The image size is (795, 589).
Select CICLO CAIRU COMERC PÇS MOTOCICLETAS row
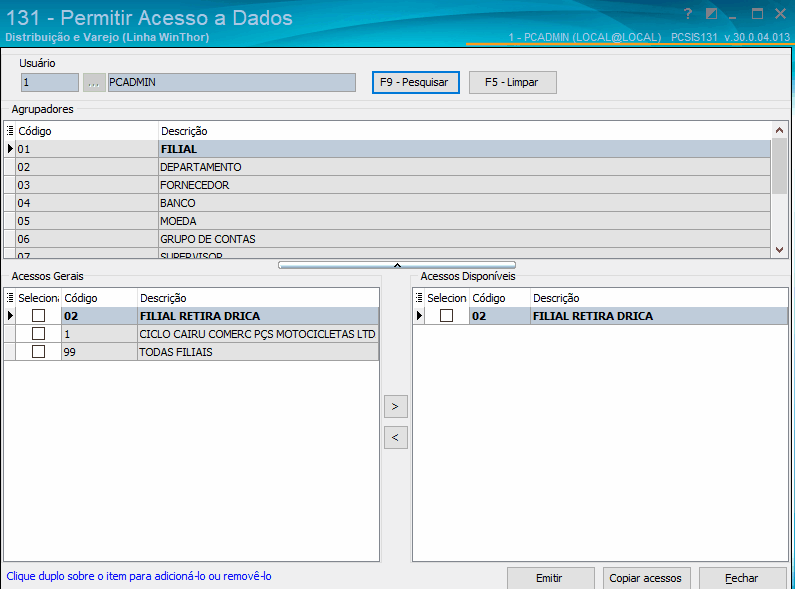pos(192,334)
